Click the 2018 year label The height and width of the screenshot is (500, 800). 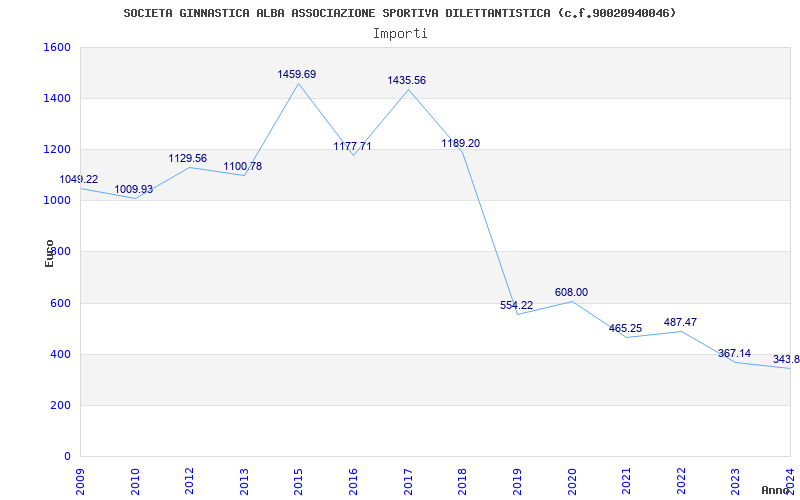(463, 482)
